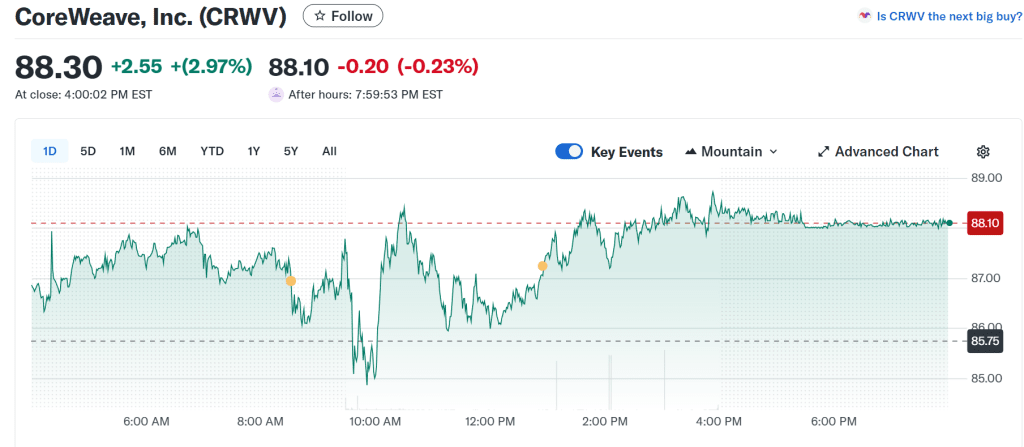Choose the 6M time range
The image size is (1024, 447).
[x=167, y=151]
